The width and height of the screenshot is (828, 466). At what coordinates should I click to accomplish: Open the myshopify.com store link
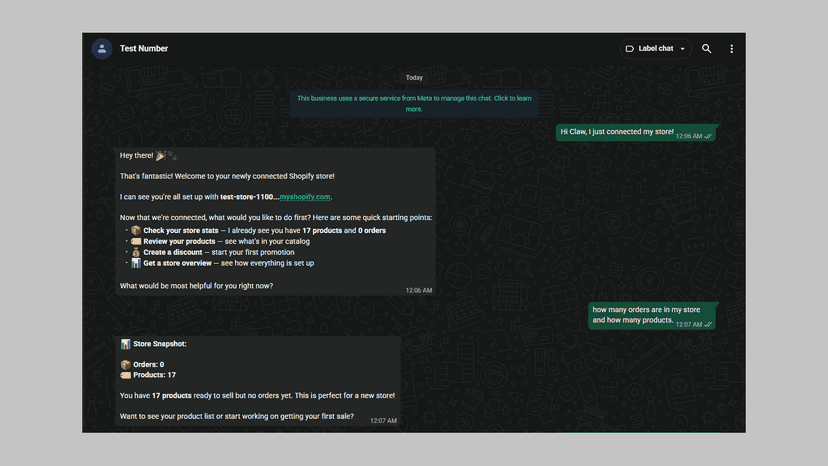click(x=305, y=197)
